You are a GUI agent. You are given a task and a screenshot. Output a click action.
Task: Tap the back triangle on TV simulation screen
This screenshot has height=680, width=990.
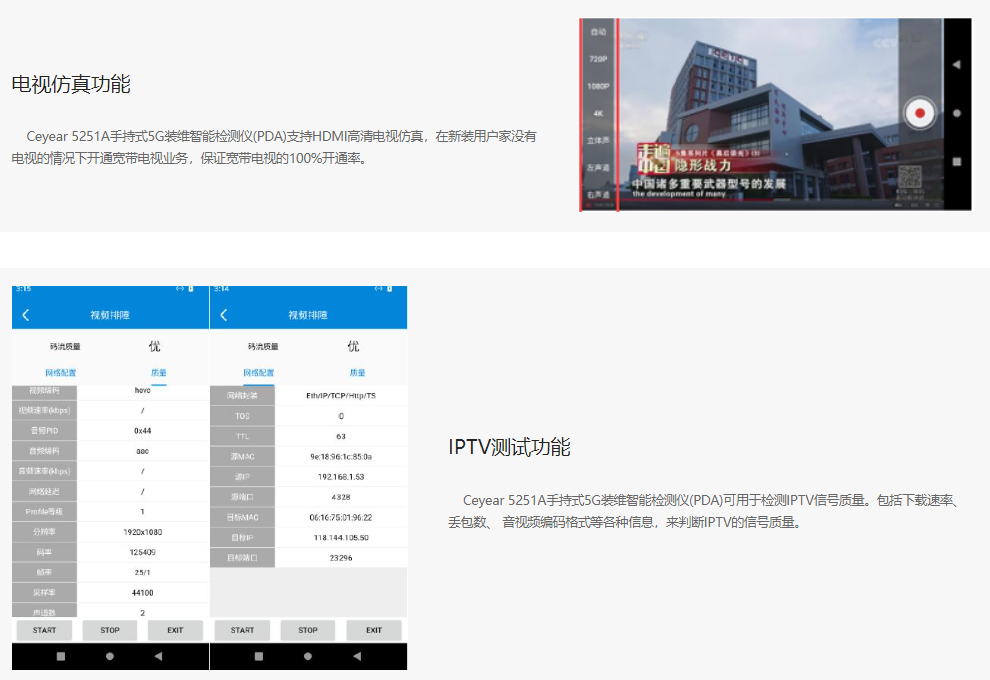(x=956, y=65)
